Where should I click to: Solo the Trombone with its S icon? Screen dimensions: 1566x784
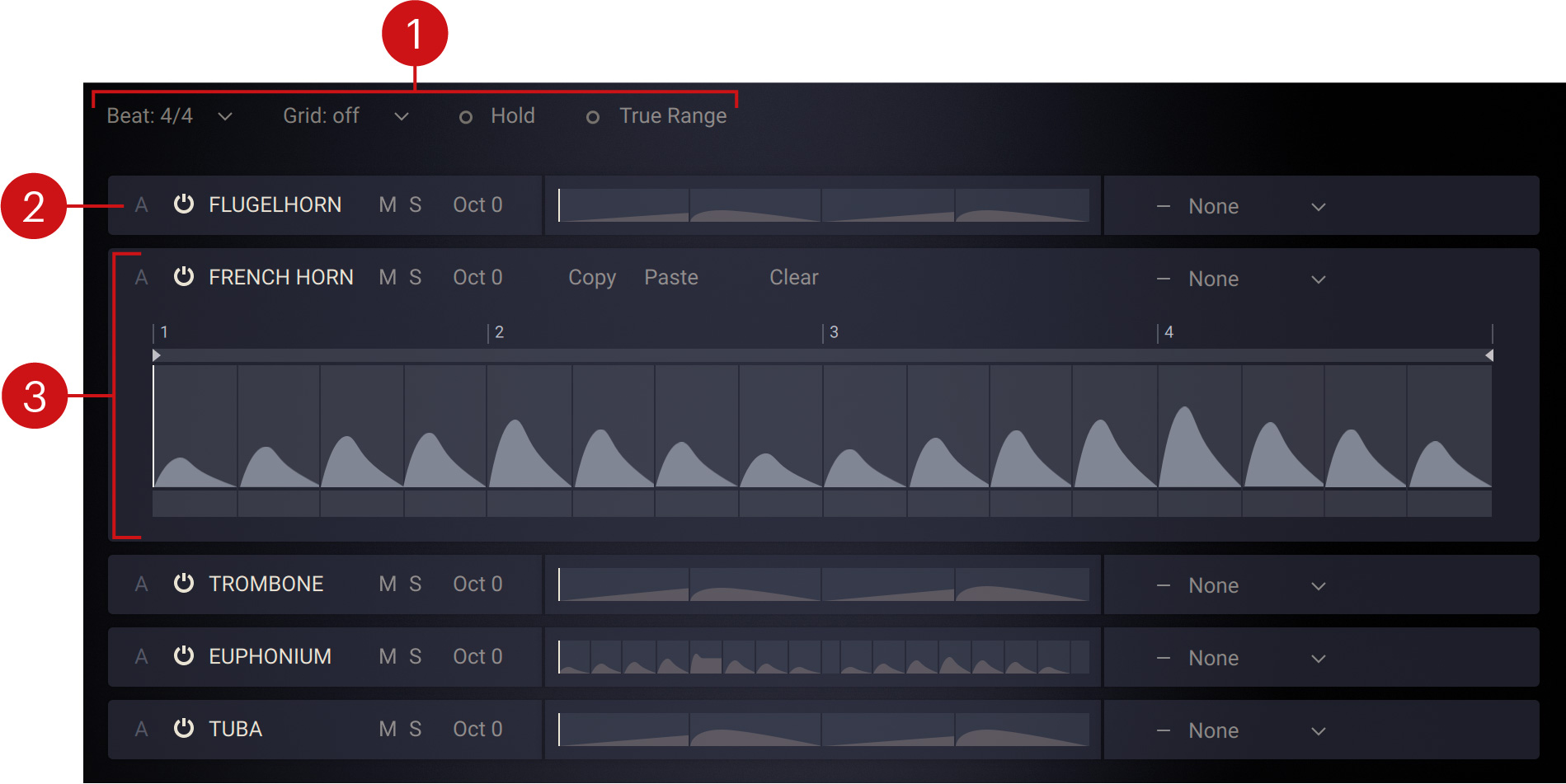(416, 584)
